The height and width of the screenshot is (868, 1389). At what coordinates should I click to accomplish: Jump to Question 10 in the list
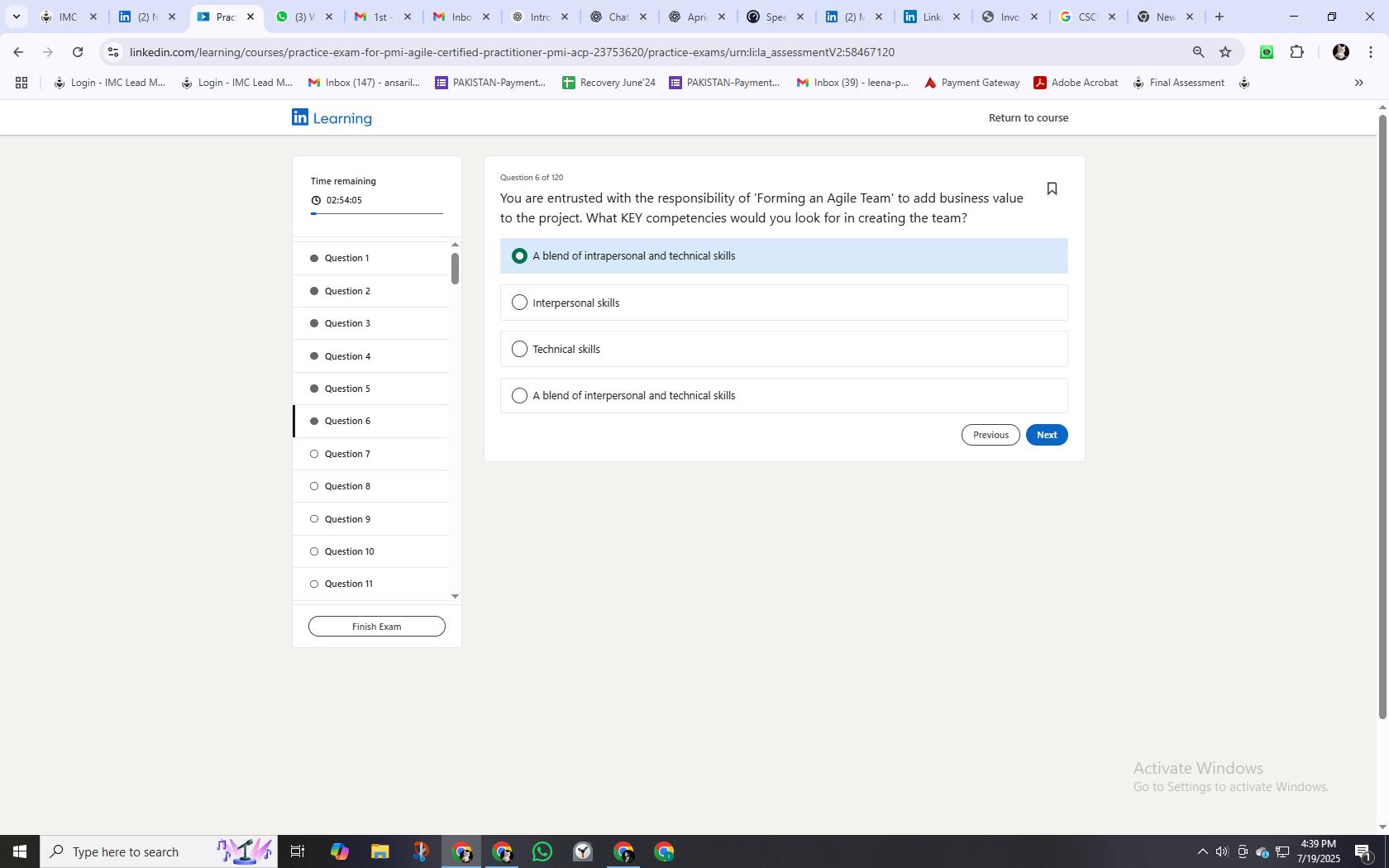point(371,551)
